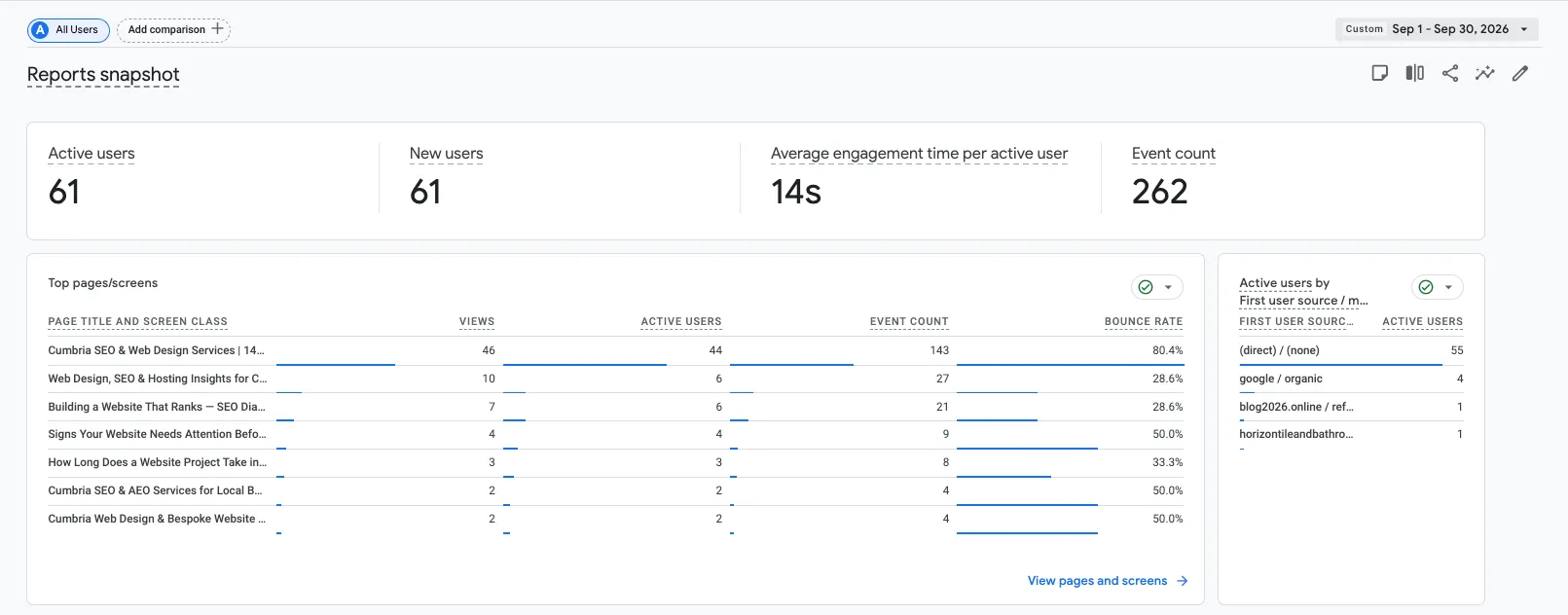
Task: Click the date range dropdown arrow
Action: click(x=1524, y=29)
